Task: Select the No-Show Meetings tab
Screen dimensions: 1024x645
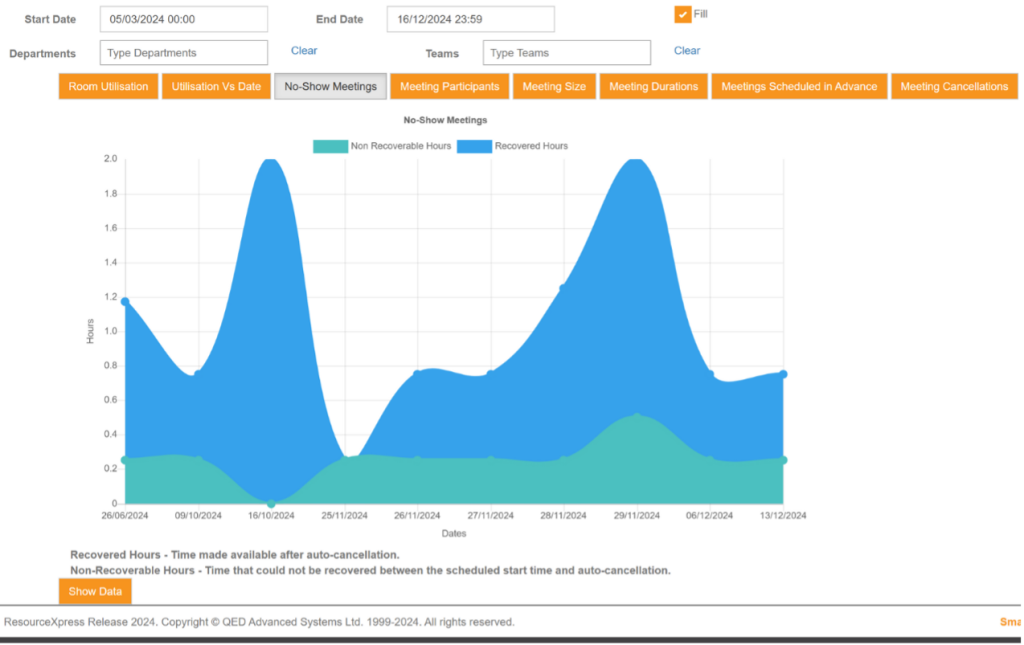Action: click(x=330, y=87)
